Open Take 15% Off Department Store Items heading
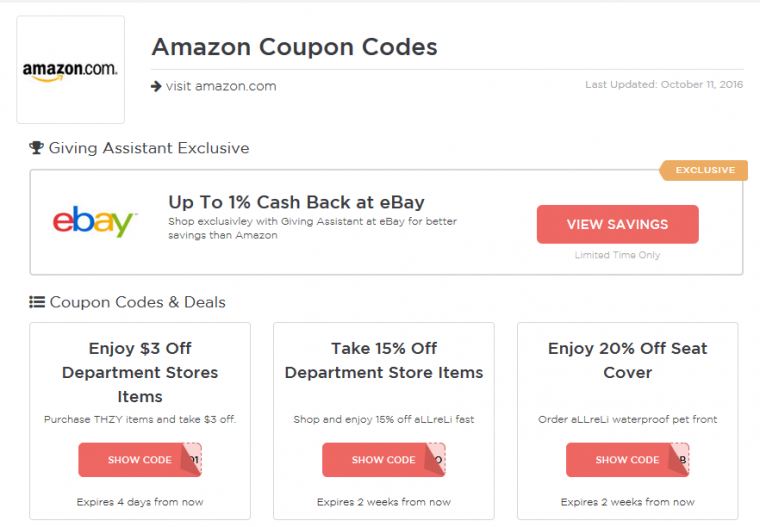This screenshot has width=760, height=527. pyautogui.click(x=384, y=360)
